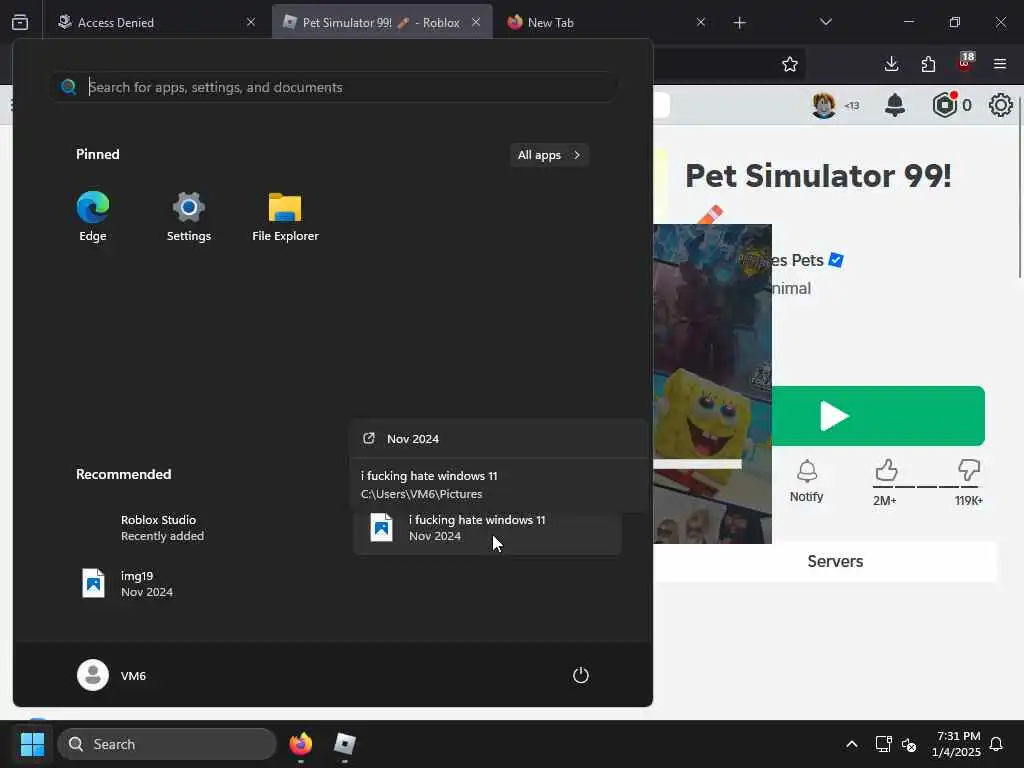Screen dimensions: 1024x768
Task: Open Firefox View icon
Action: coord(20,22)
